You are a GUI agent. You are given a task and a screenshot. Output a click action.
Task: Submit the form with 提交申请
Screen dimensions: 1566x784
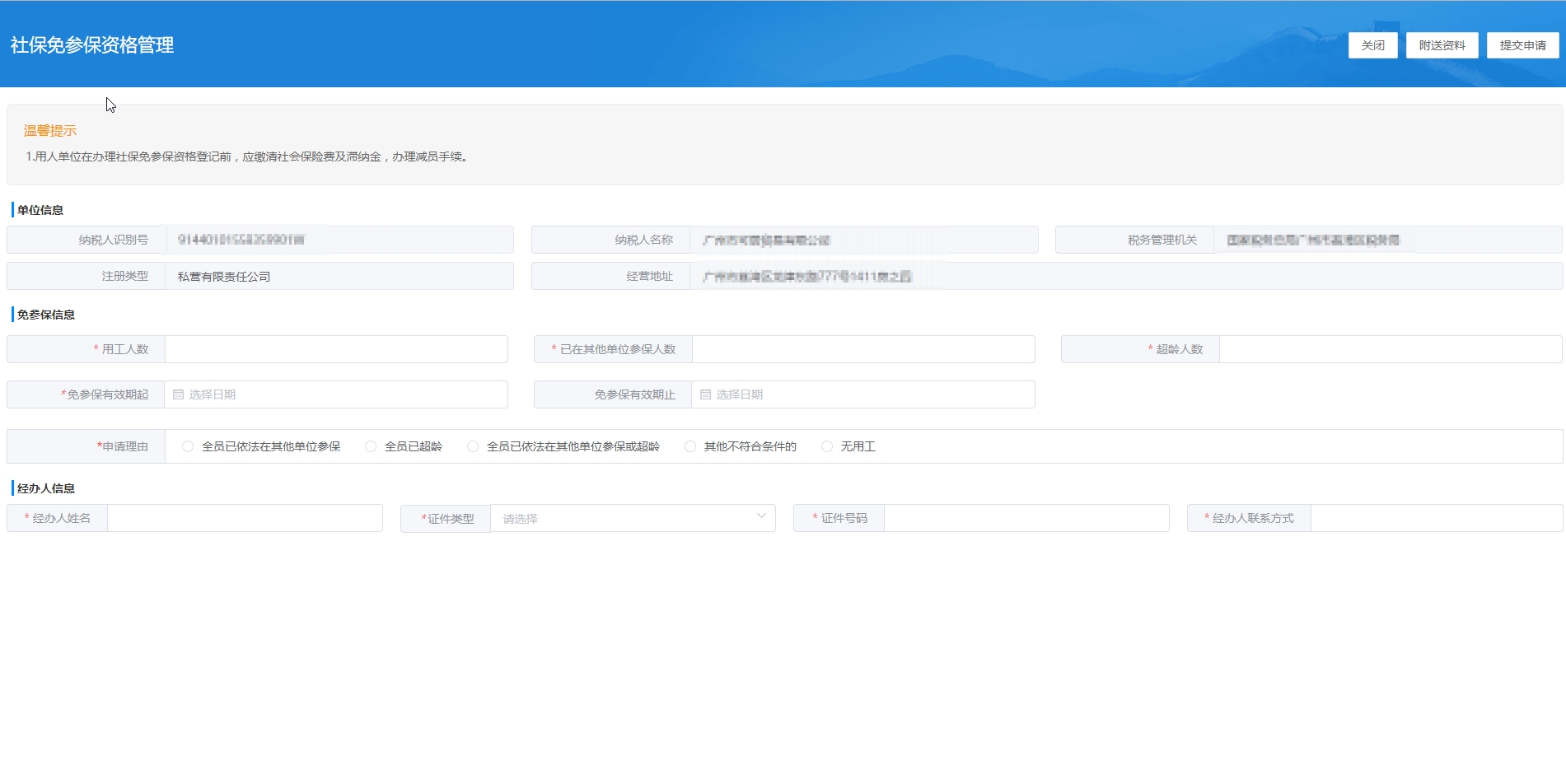(x=1522, y=45)
